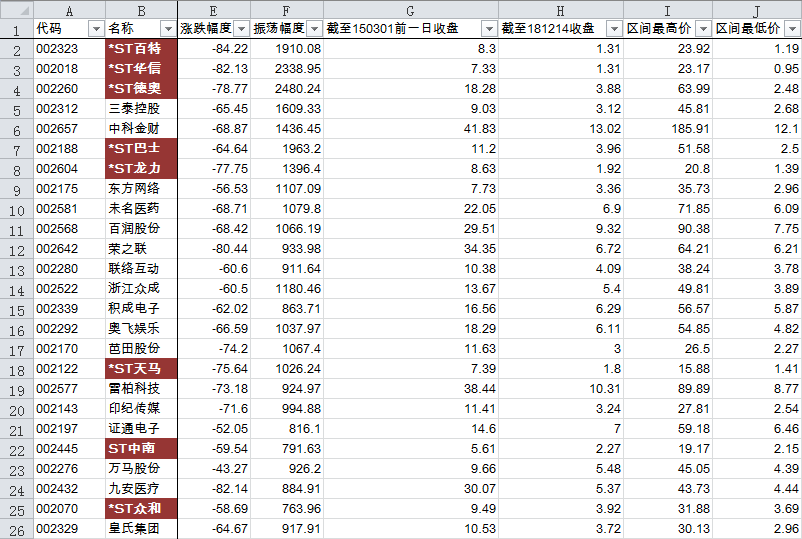Select column E header
The height and width of the screenshot is (539, 802).
click(214, 10)
